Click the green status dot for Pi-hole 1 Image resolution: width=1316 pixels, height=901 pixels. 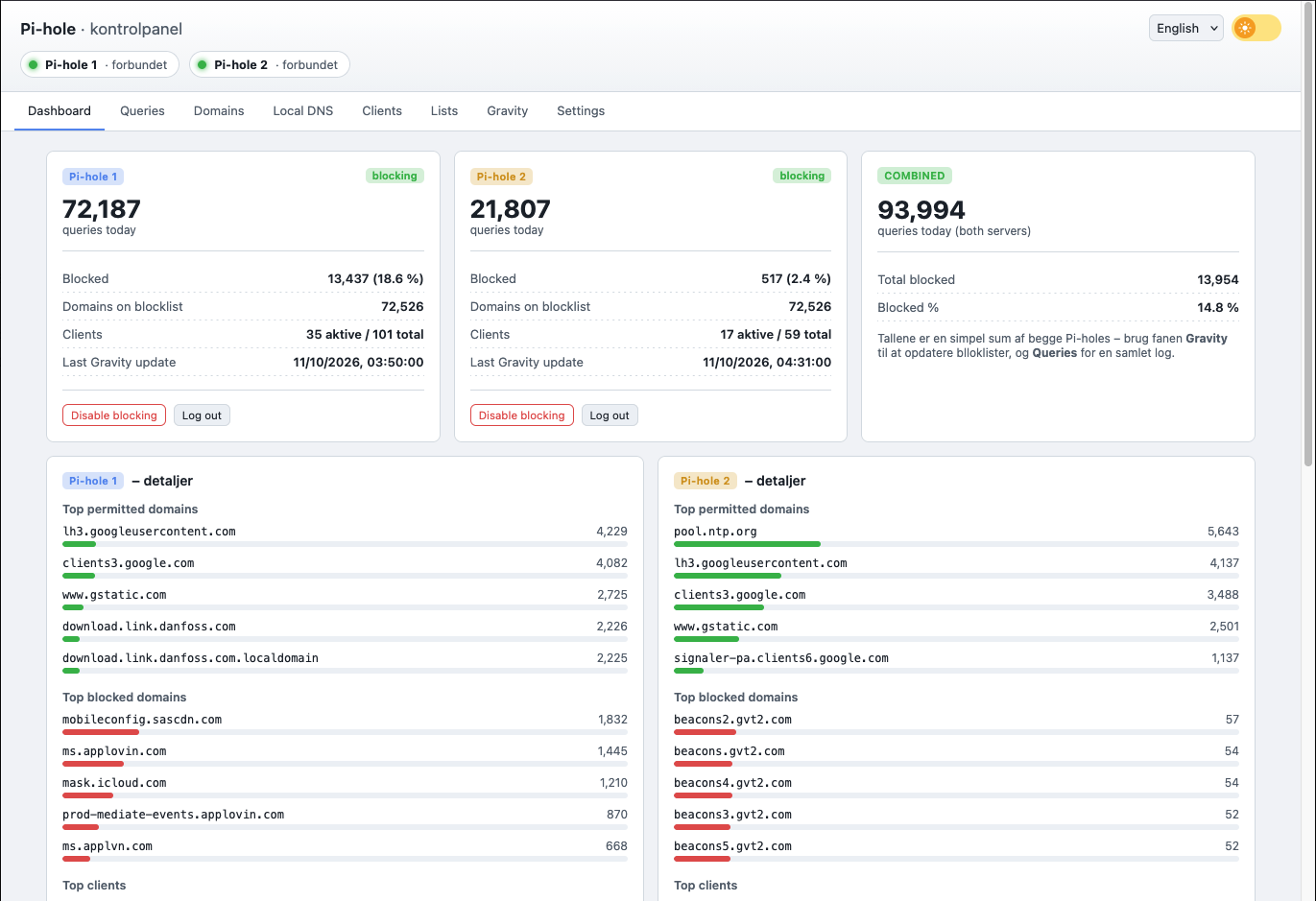(34, 65)
